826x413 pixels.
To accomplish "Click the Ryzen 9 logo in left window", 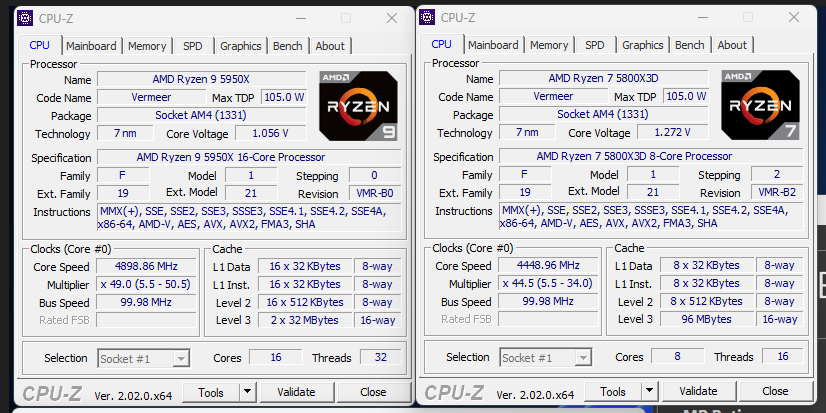I will pos(359,106).
